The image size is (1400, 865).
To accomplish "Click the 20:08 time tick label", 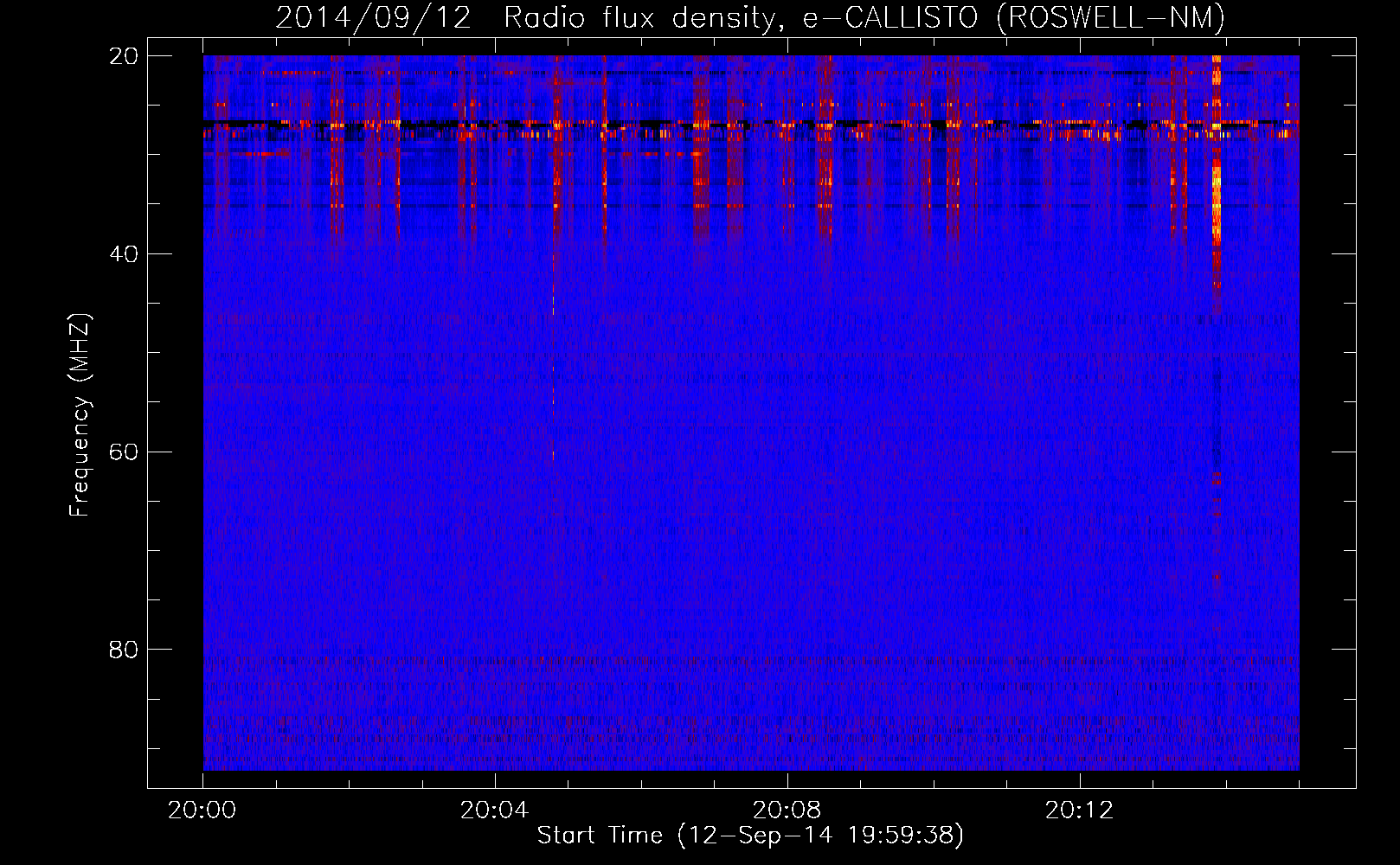I will click(787, 811).
